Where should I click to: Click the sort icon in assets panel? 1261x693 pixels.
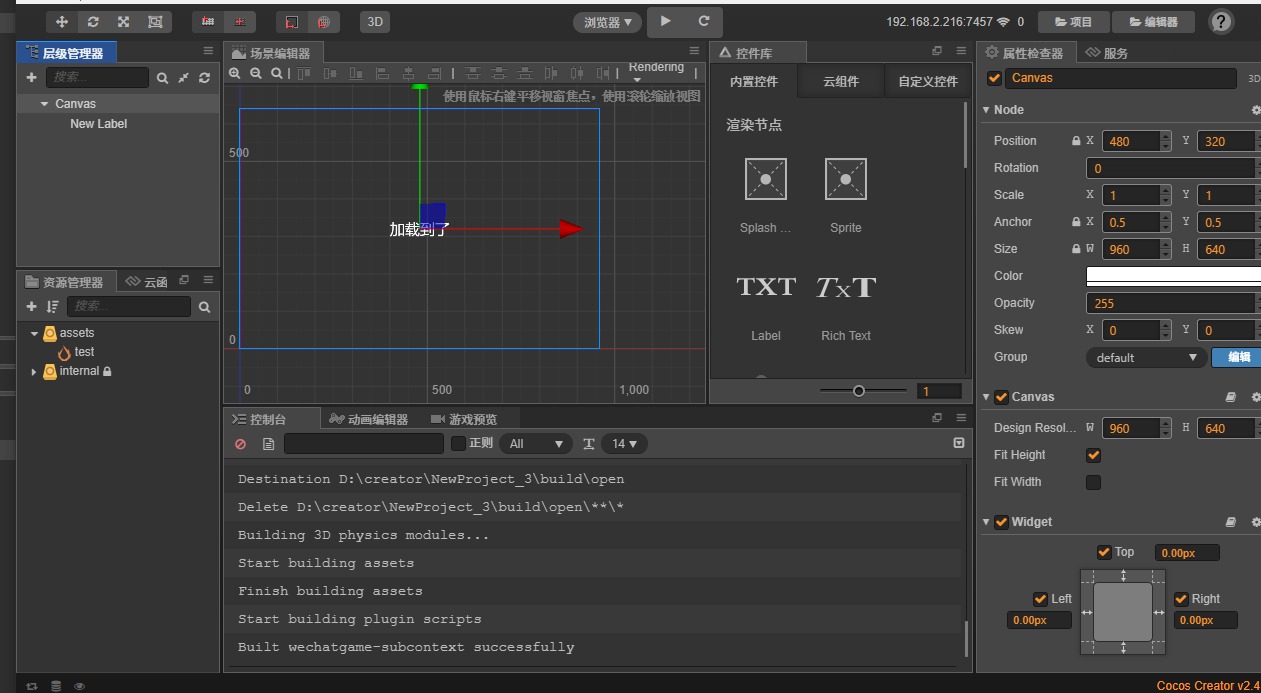pos(53,307)
